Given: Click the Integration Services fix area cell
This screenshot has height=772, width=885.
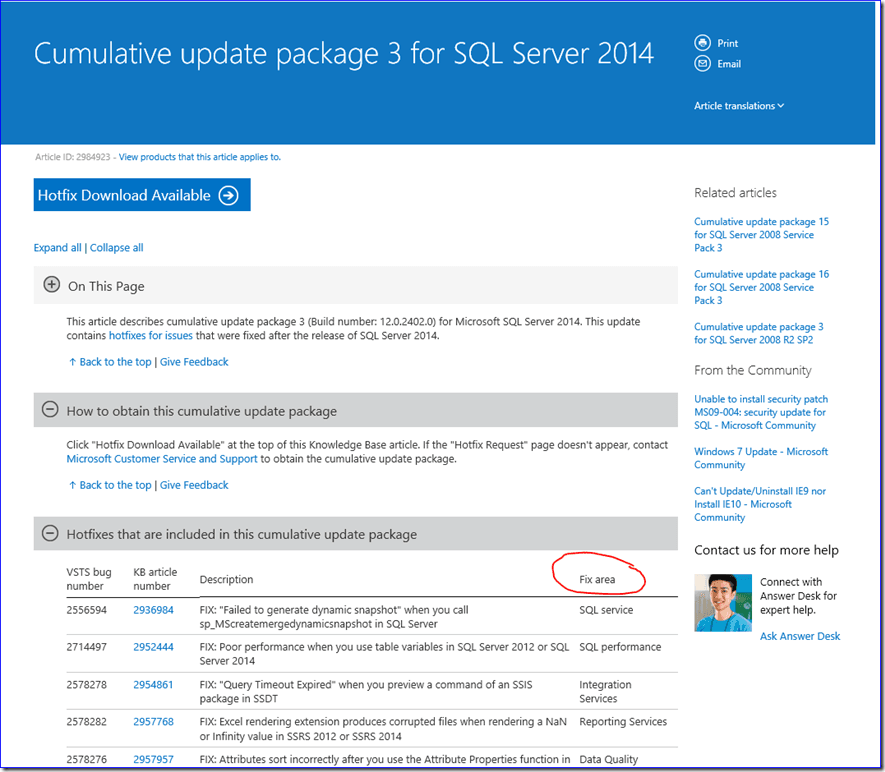Looking at the screenshot, I should tap(605, 691).
